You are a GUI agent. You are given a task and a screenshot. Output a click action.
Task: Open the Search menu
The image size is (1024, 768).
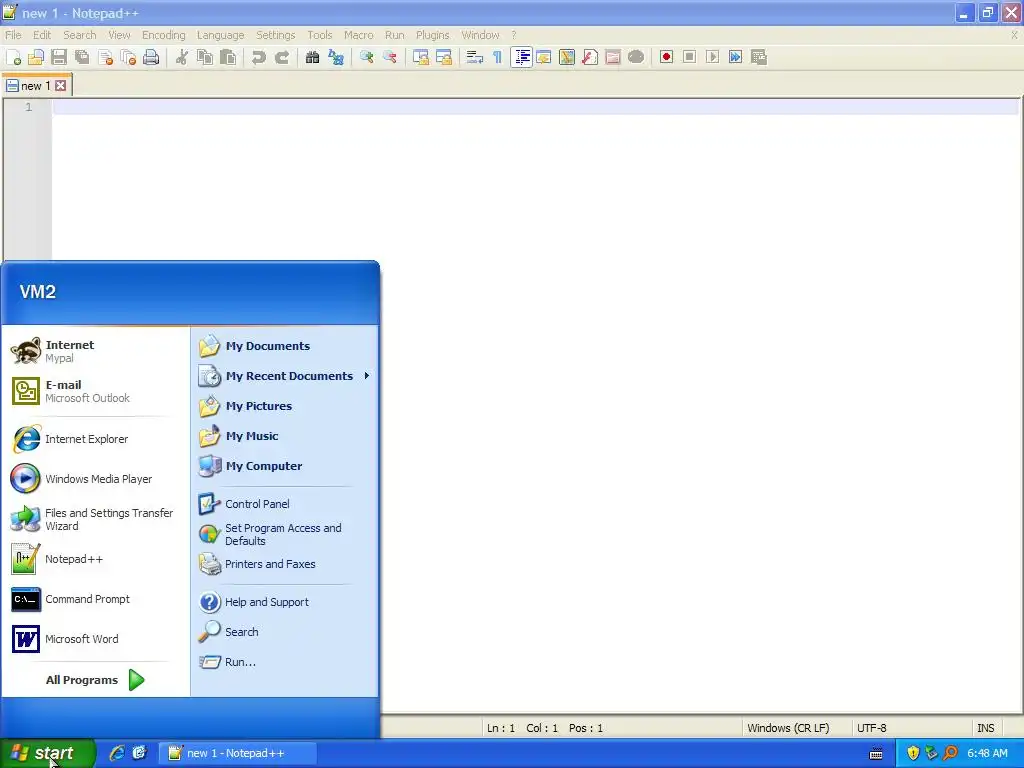[x=80, y=35]
